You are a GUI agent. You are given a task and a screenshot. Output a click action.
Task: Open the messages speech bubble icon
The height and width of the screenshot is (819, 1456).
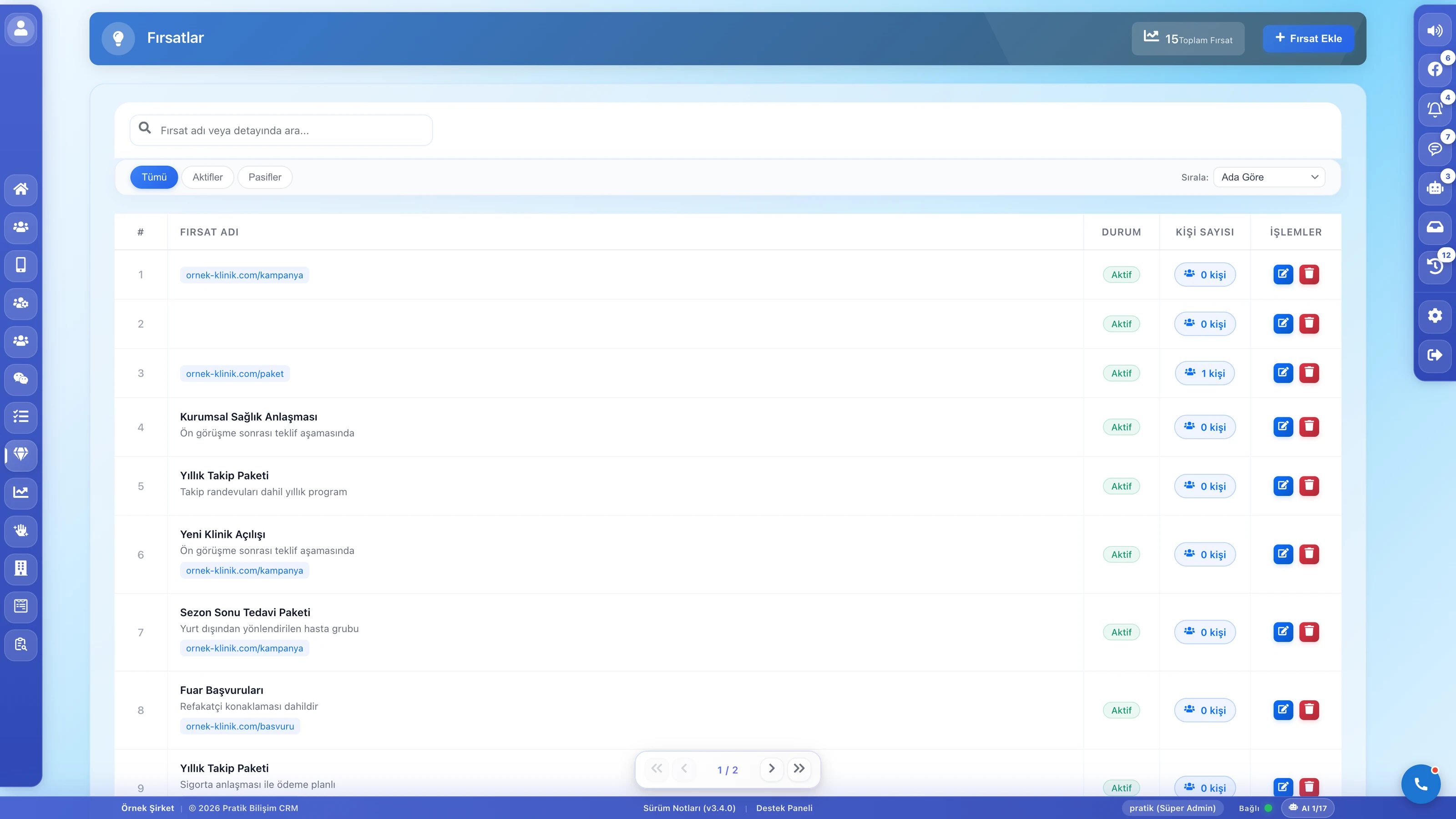point(1435,149)
